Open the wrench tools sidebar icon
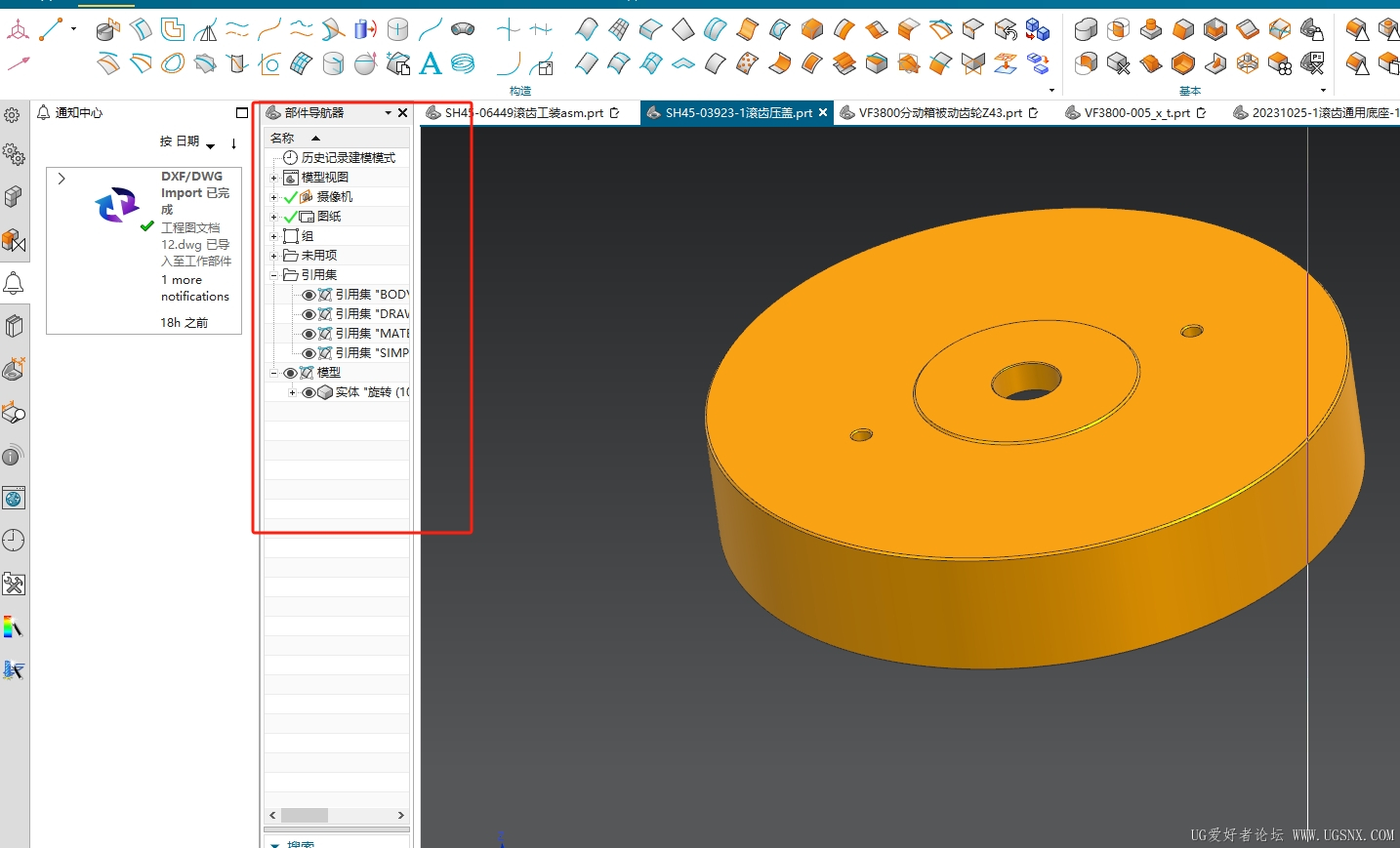The width and height of the screenshot is (1400, 848). [14, 584]
